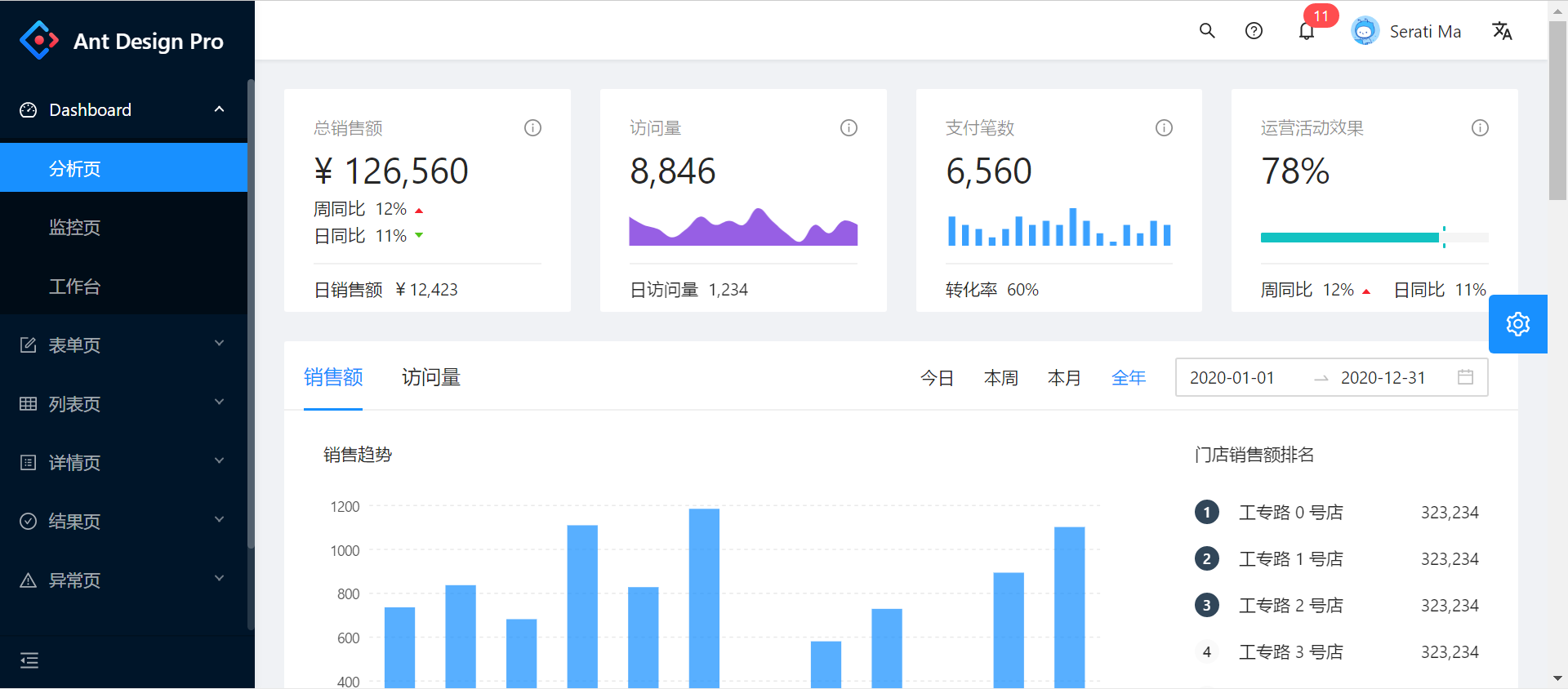Click the 异常页 warning icon
The height and width of the screenshot is (689, 1568).
(x=29, y=580)
